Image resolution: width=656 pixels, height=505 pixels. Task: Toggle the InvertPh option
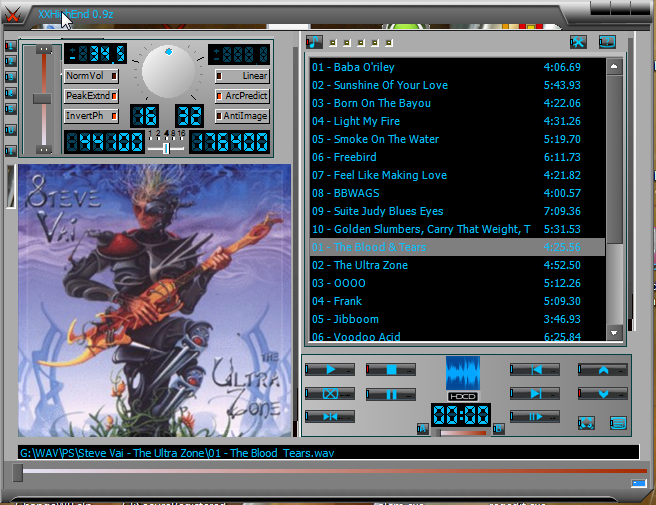(x=91, y=116)
